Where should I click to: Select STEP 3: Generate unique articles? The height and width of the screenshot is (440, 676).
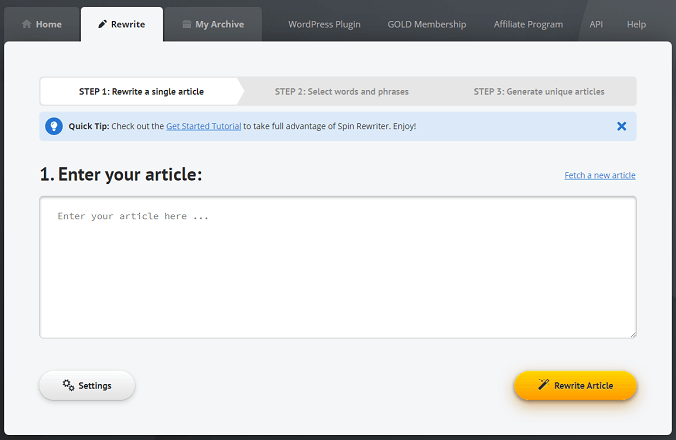pos(539,91)
